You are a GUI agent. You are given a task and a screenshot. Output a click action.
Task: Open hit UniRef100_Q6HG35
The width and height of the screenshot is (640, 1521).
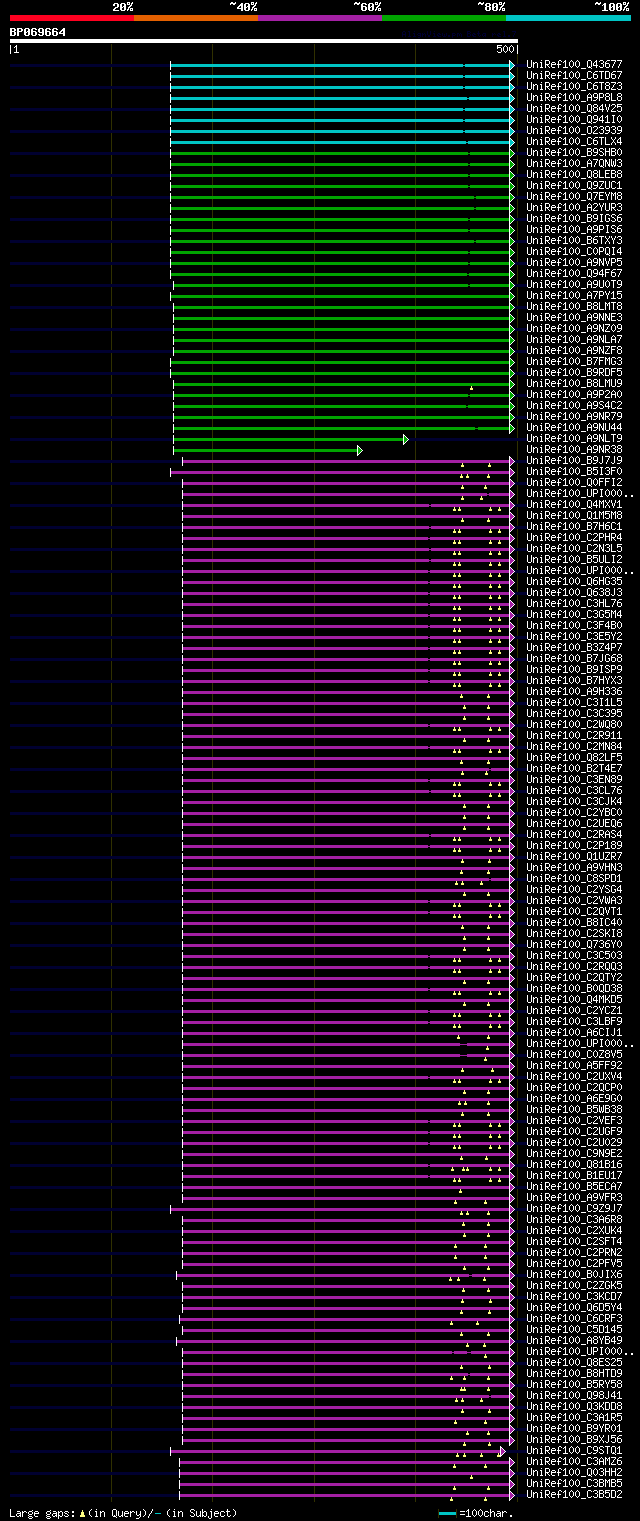[x=574, y=581]
